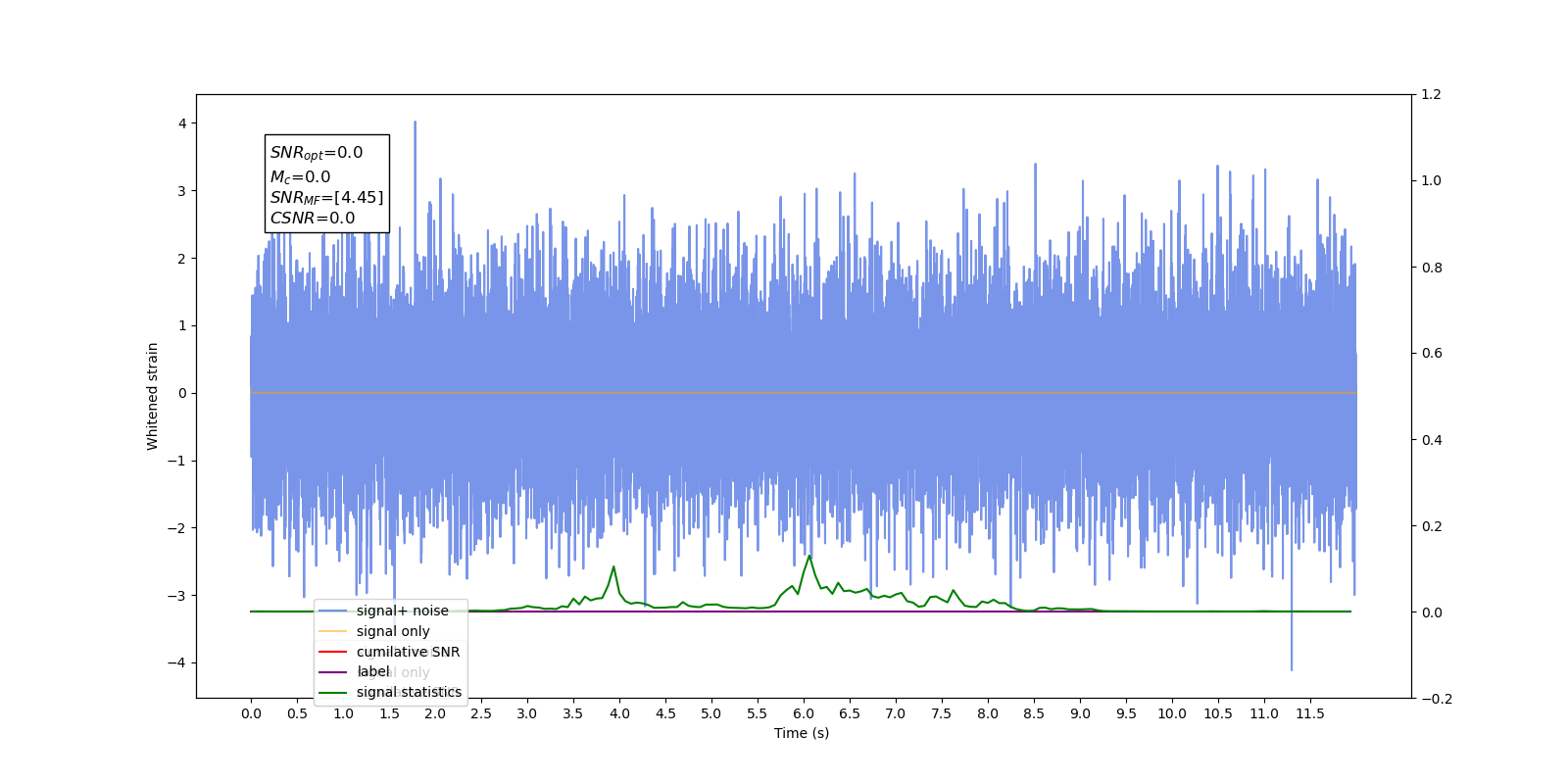Click the x-axis tick label 0.5
Viewport: 1568px width, 784px height.
coord(297,713)
